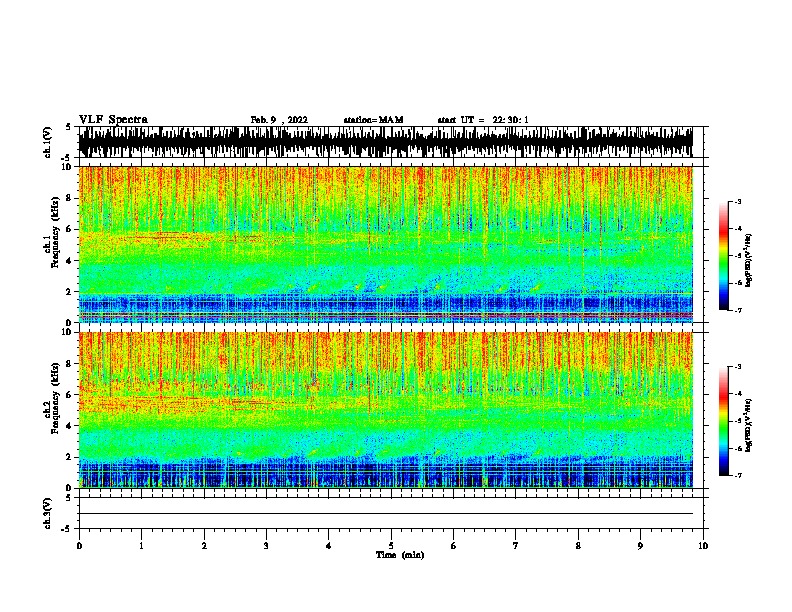Click the -7 label on ch.2 color bar
792x612 pixels.
[x=738, y=476]
